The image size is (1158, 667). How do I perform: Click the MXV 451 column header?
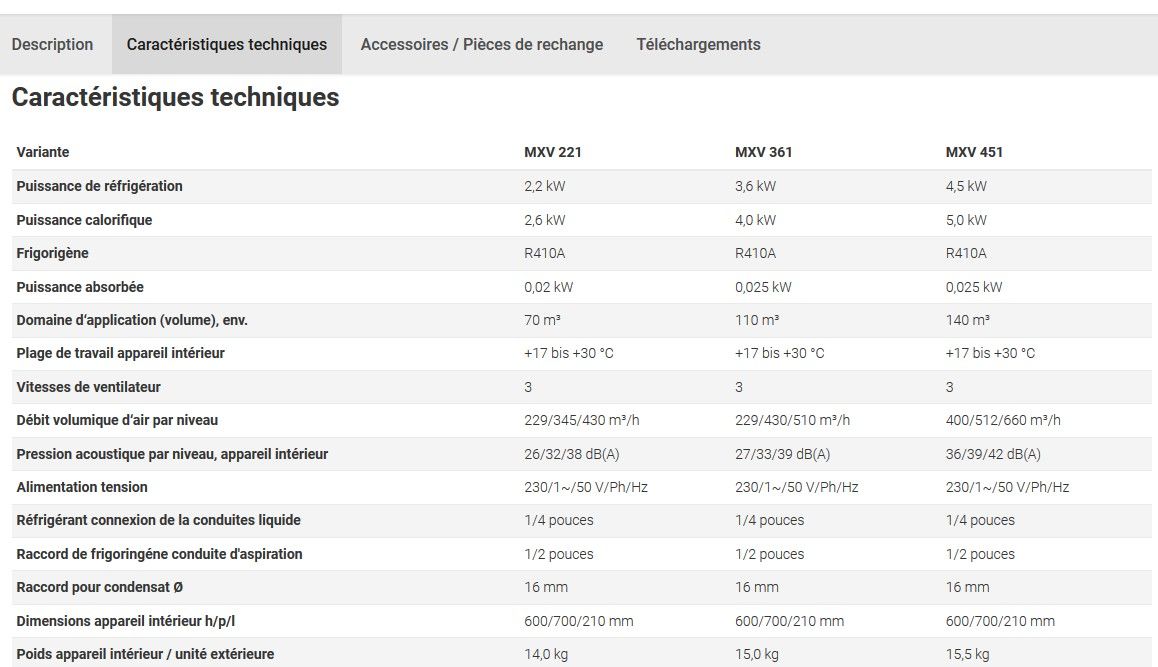pos(974,153)
